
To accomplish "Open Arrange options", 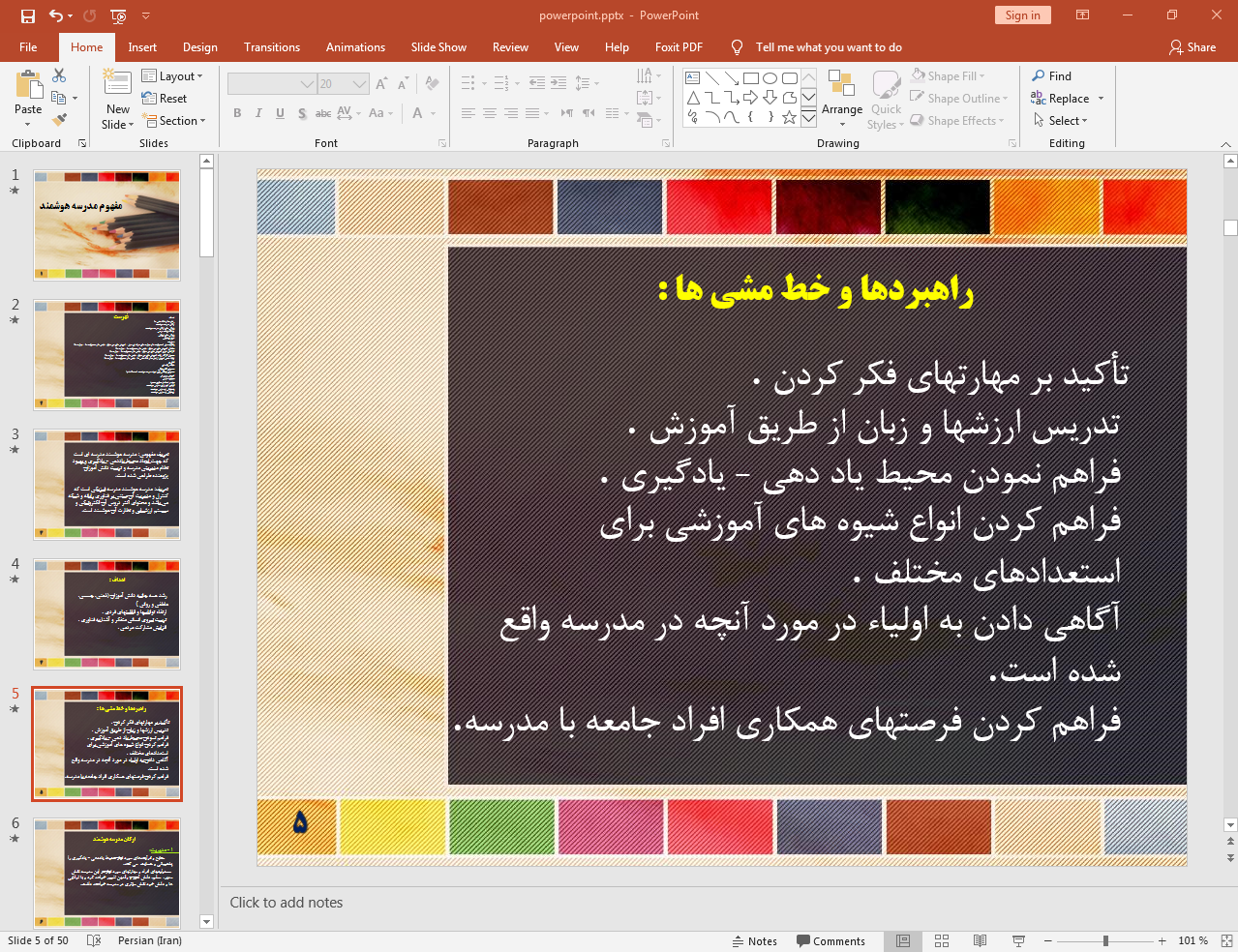I will coord(842,99).
